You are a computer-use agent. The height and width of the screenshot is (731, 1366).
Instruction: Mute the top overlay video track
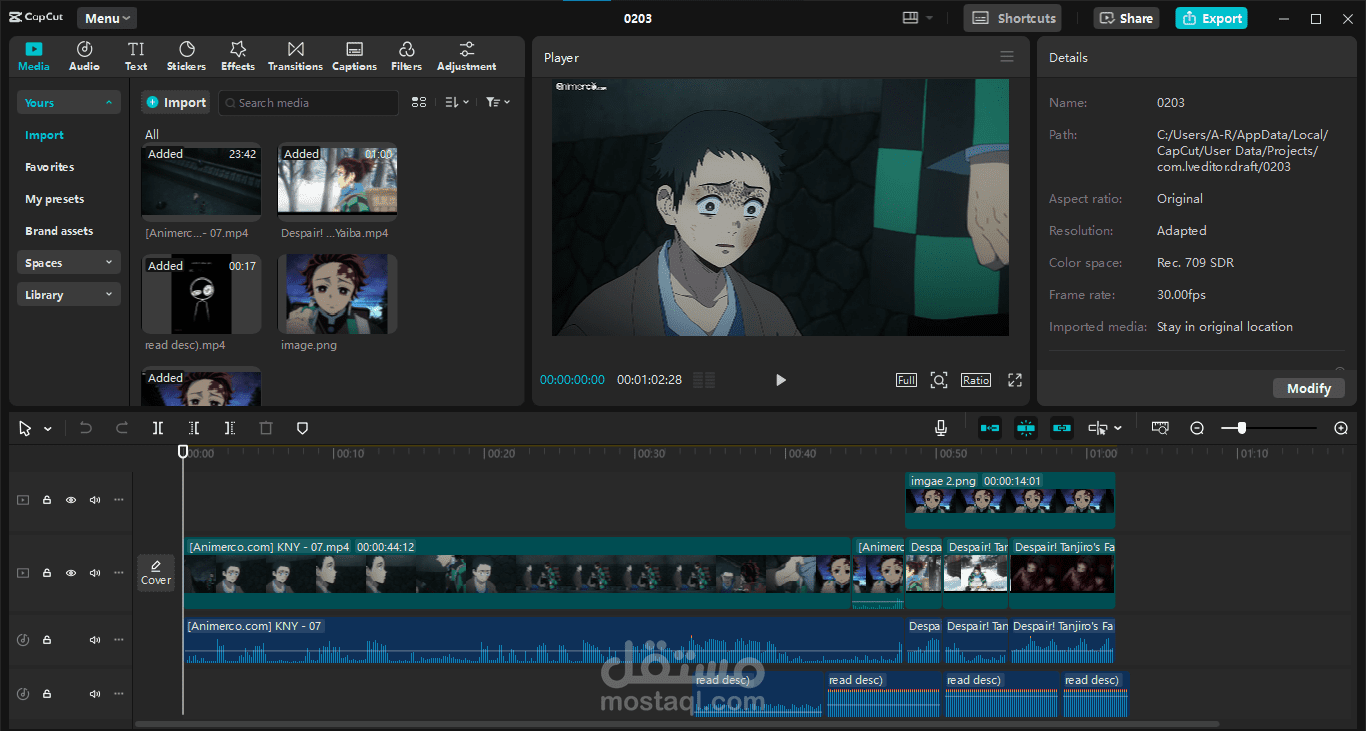[x=95, y=500]
